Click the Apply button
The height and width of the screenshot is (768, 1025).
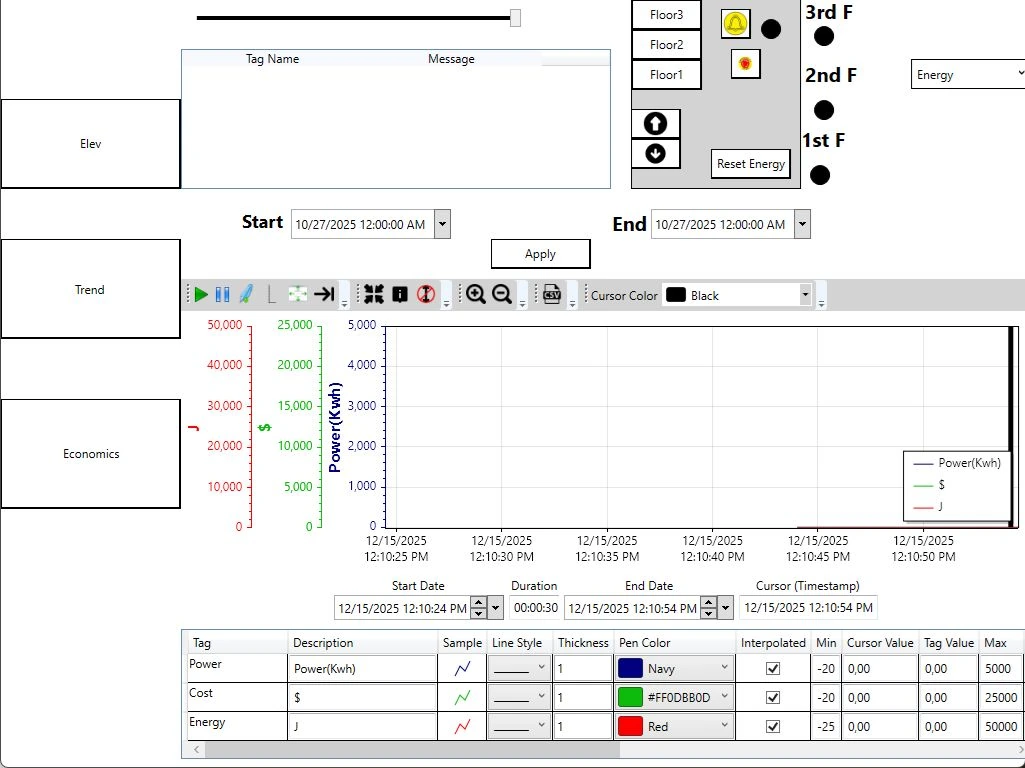point(541,254)
